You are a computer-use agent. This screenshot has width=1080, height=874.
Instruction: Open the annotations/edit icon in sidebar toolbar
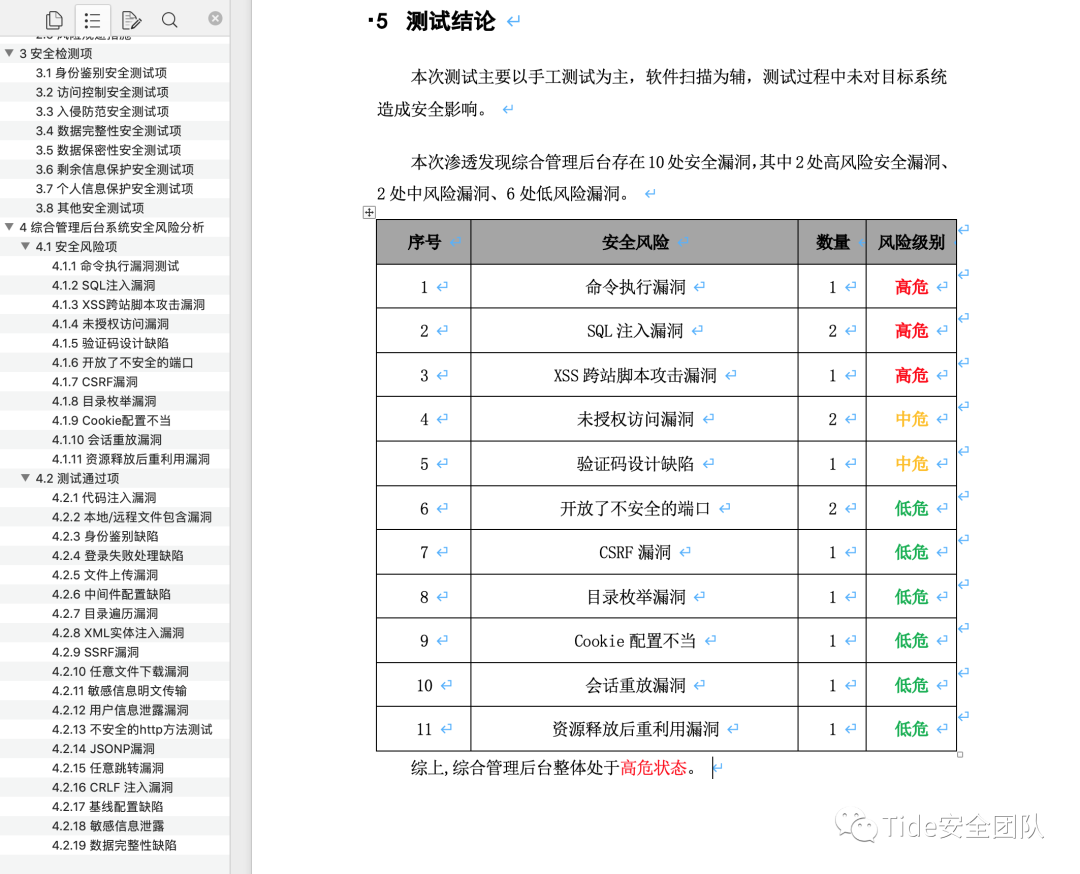click(131, 19)
